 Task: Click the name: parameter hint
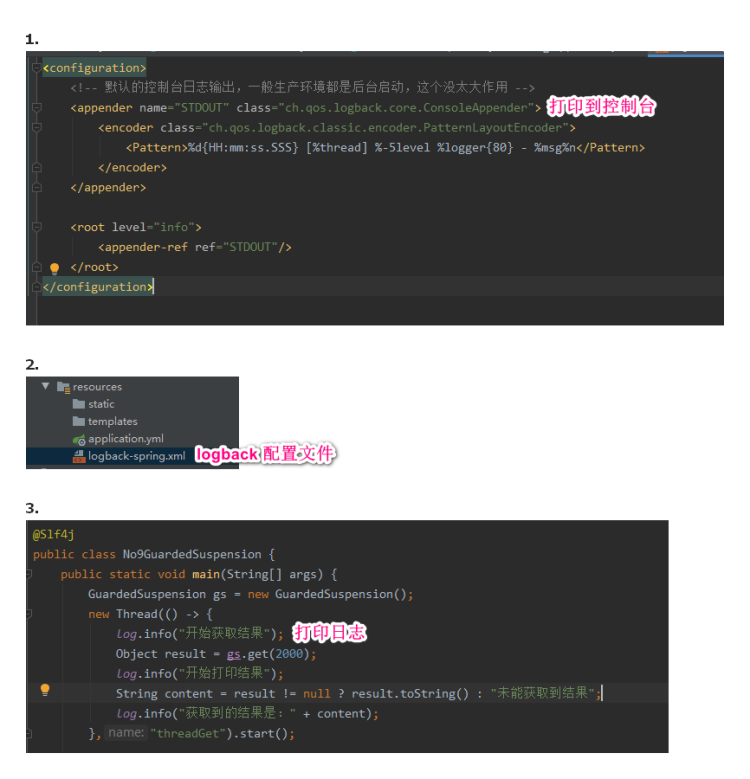127,733
